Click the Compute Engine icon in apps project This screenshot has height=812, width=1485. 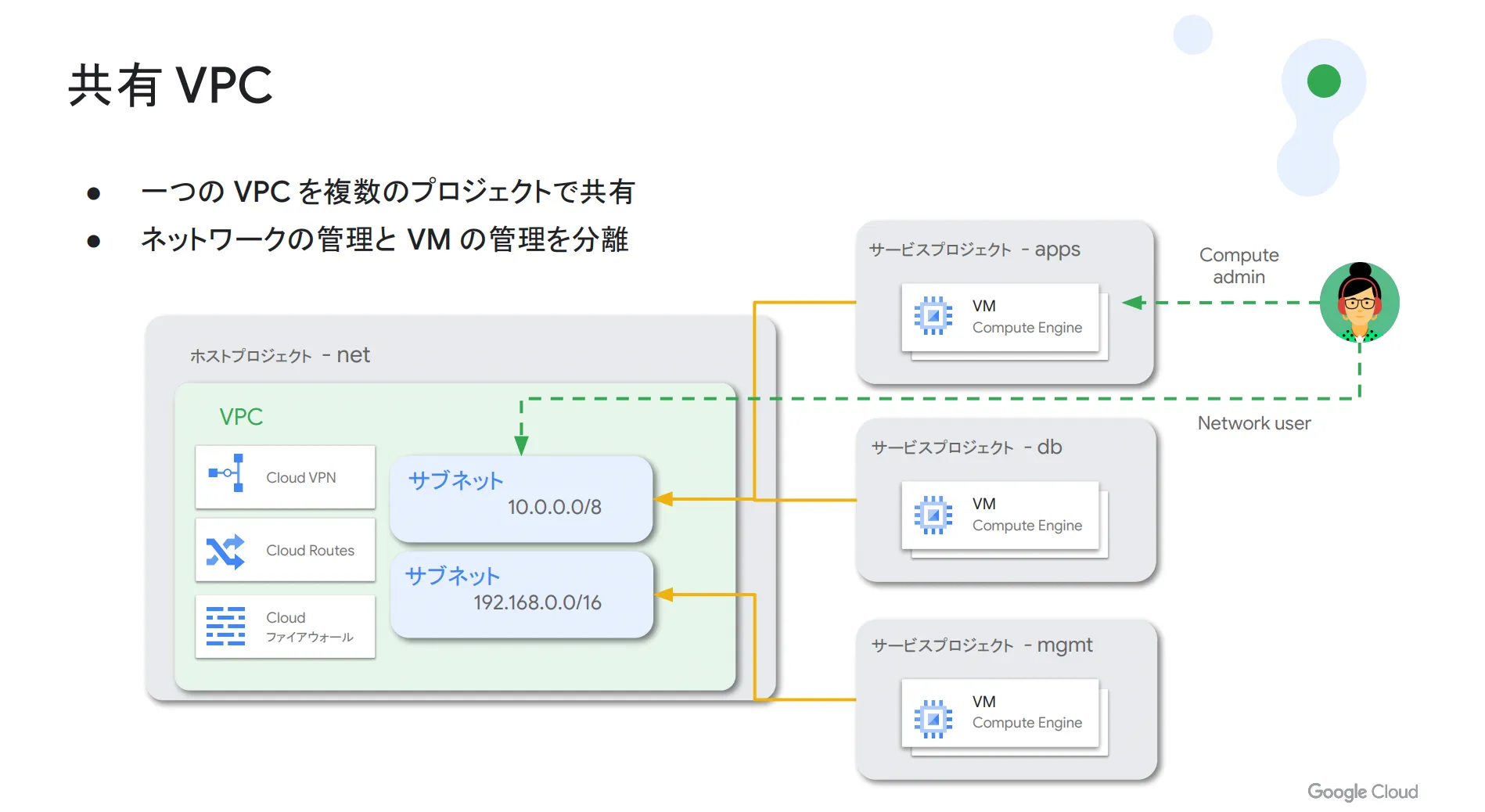933,316
